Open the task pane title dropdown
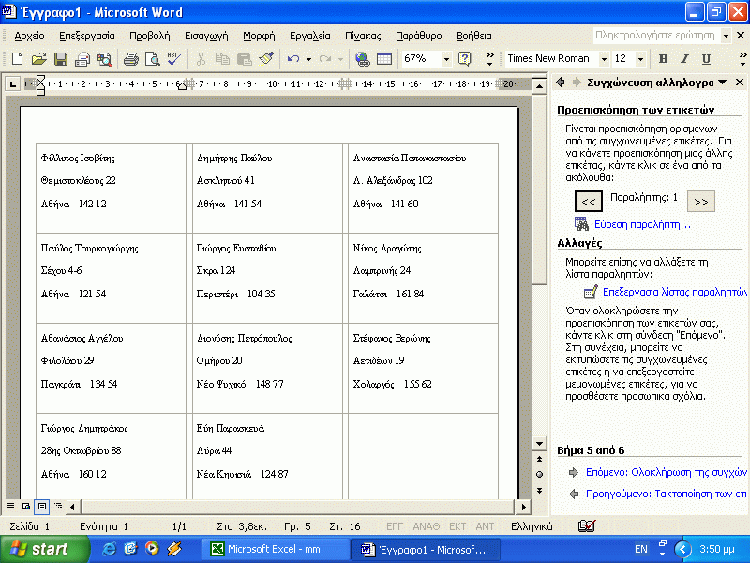 tap(723, 82)
